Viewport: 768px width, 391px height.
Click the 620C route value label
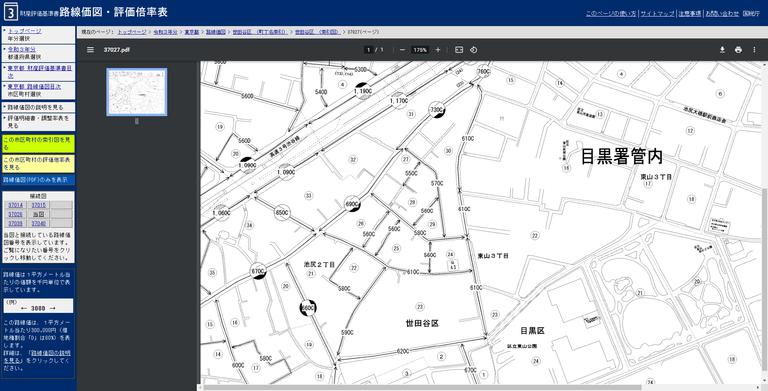click(403, 352)
